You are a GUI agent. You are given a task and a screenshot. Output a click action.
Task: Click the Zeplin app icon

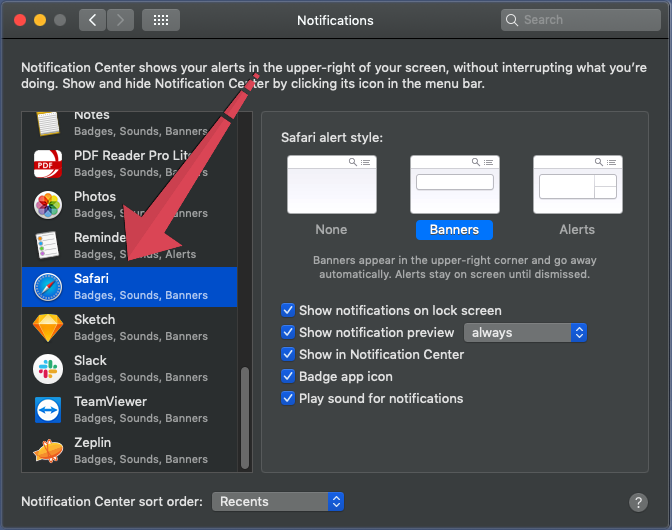(x=48, y=451)
